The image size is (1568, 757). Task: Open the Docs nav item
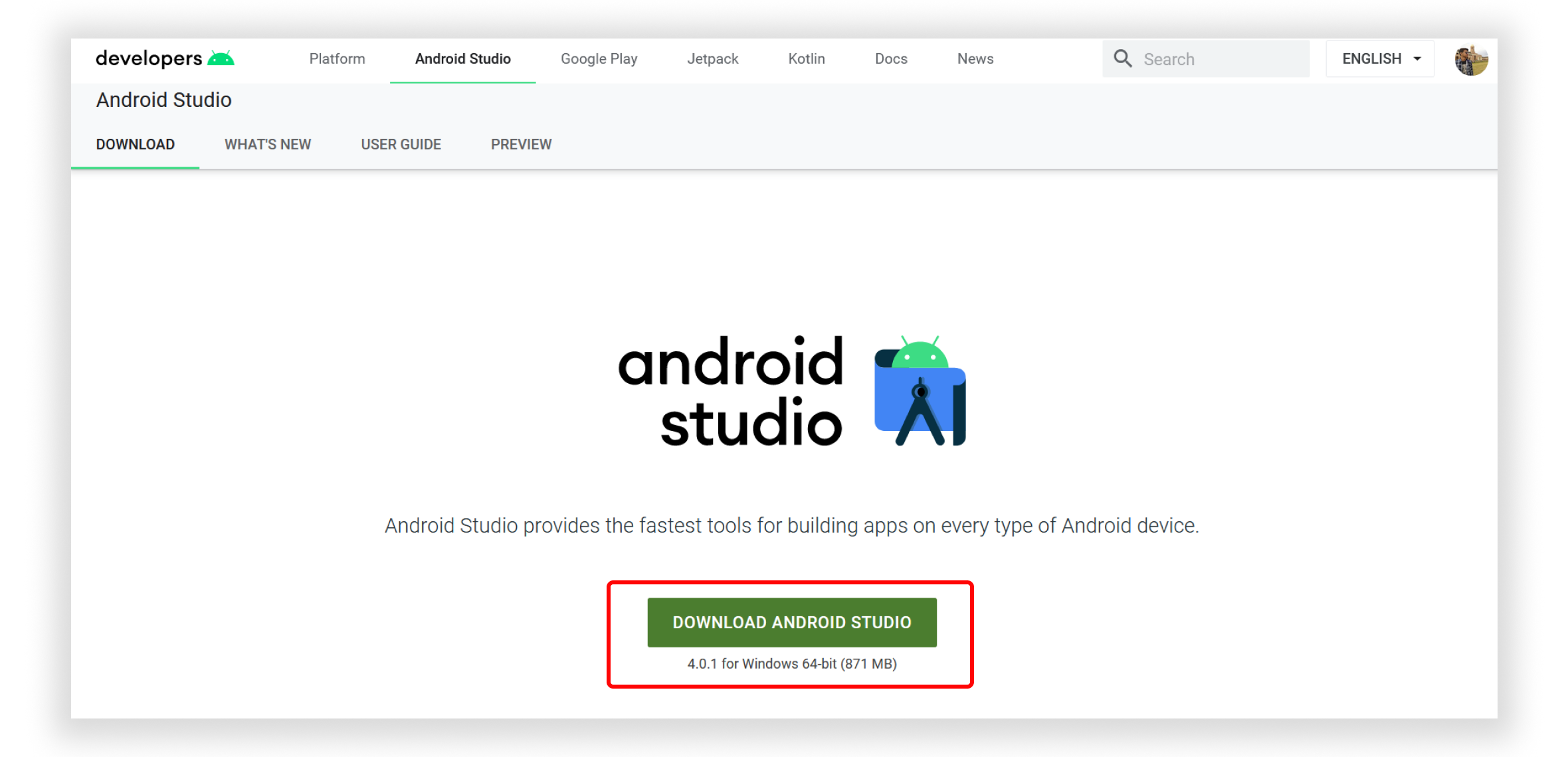[890, 58]
